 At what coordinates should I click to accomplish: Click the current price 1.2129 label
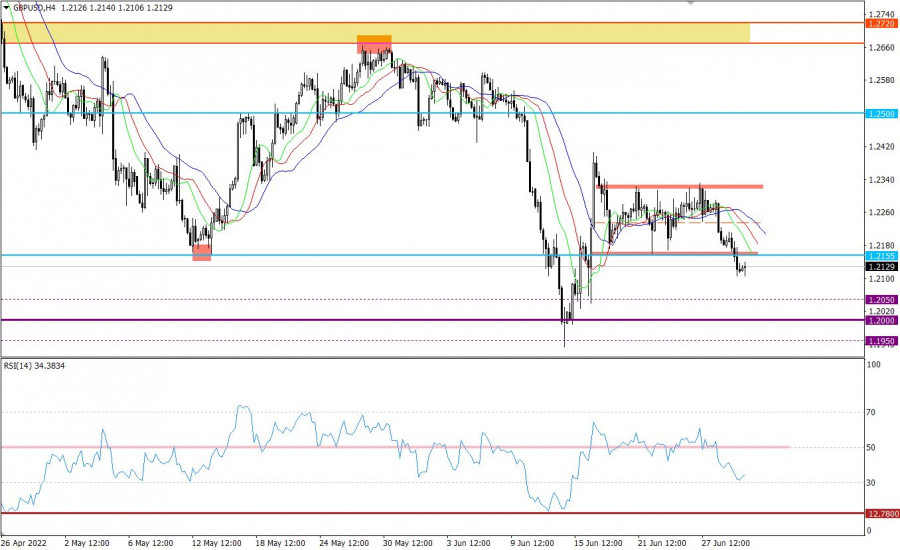coord(881,267)
